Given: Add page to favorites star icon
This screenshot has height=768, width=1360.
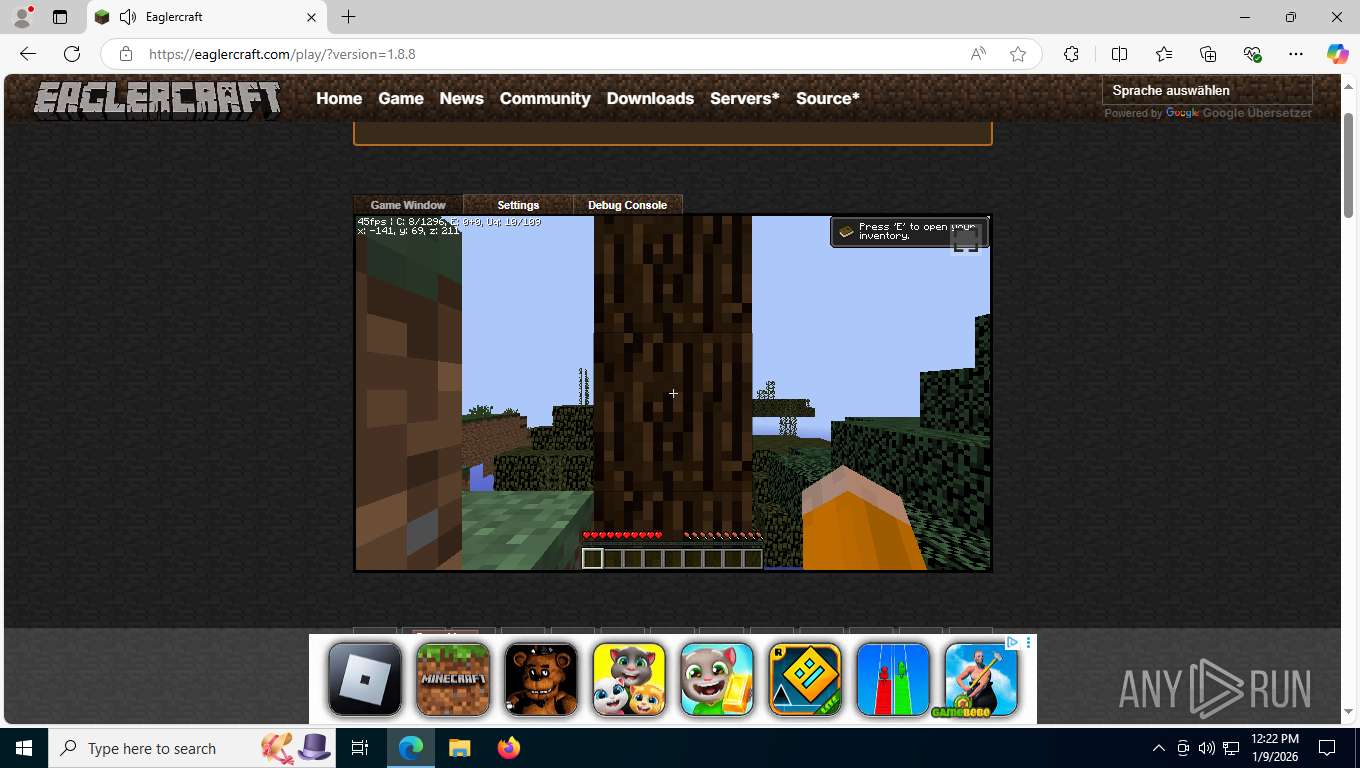Looking at the screenshot, I should [1018, 54].
